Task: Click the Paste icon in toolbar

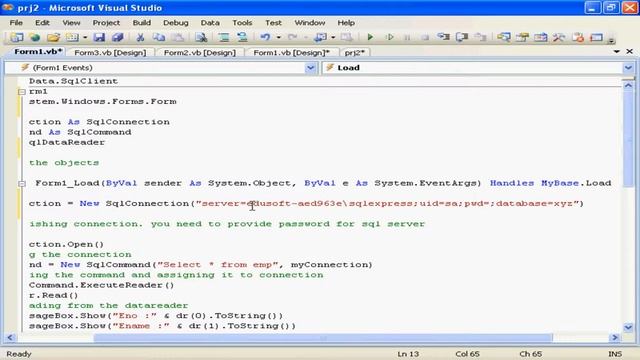Action: pyautogui.click(x=177, y=38)
